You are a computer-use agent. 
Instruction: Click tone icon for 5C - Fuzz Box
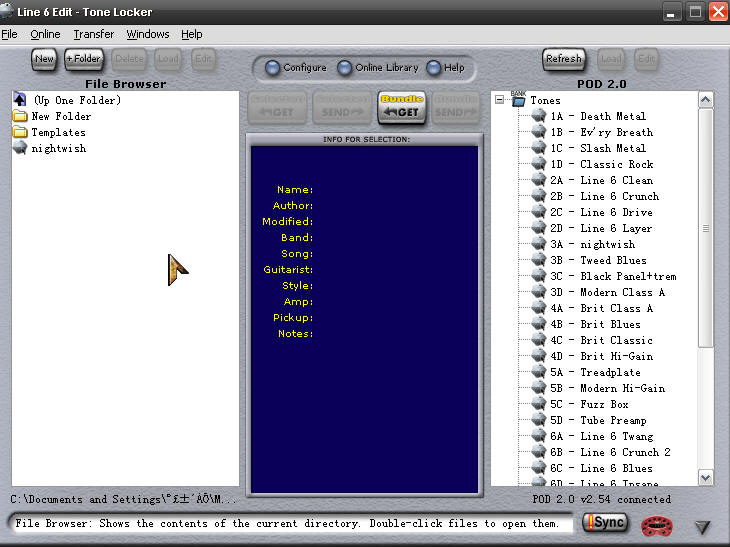point(539,404)
